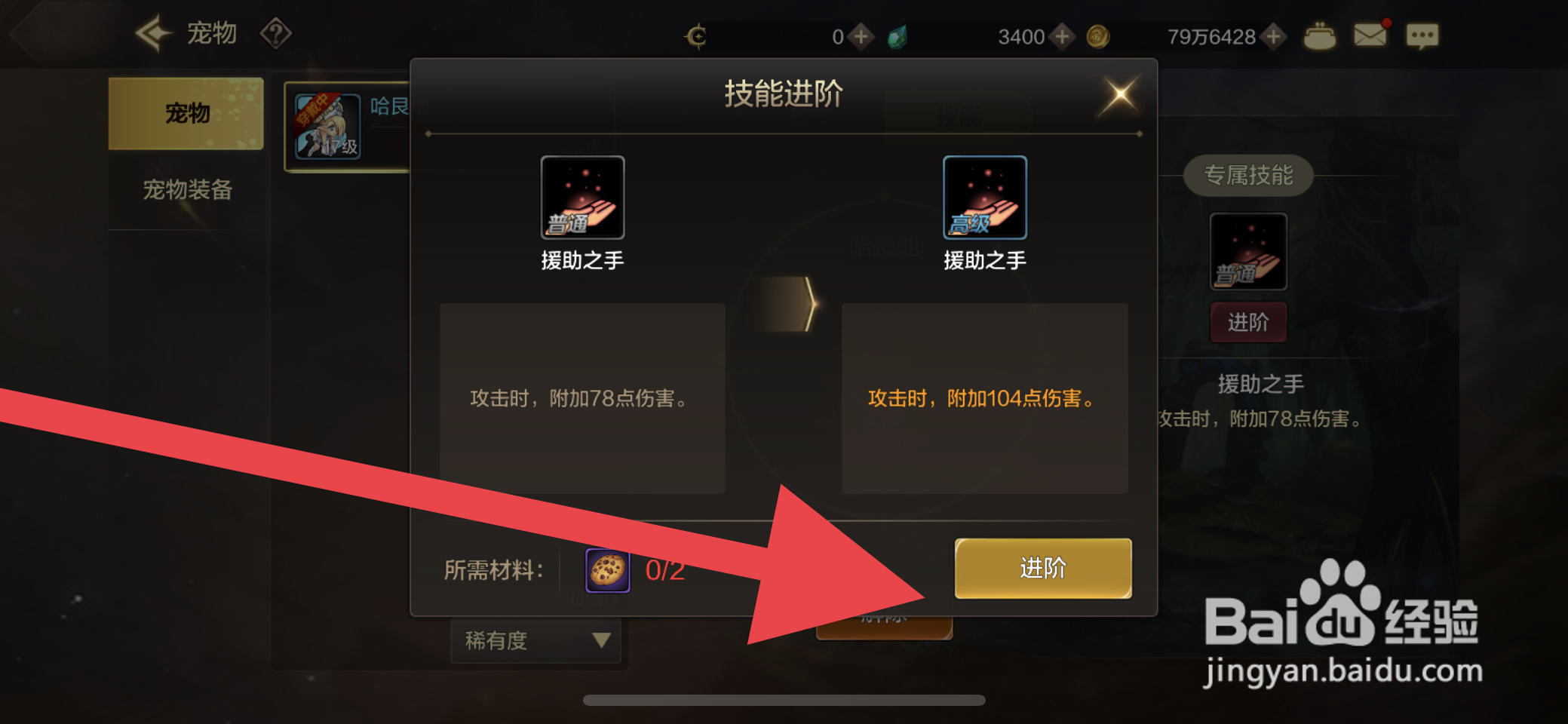Screen dimensions: 1568x724
Task: Tap the back arrow beside 宠物 title
Action: coord(155,33)
